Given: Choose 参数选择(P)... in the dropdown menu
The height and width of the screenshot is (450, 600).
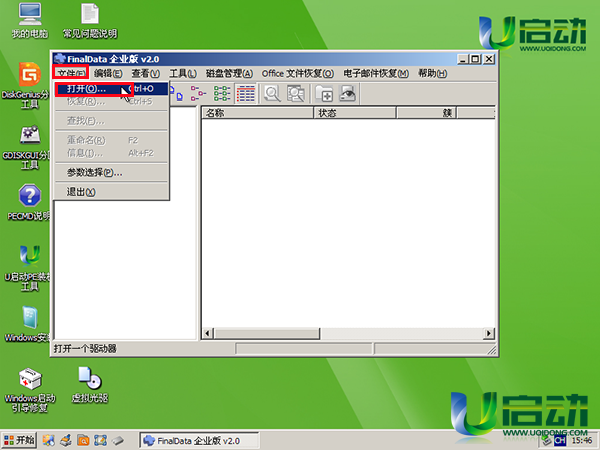Looking at the screenshot, I should click(112, 173).
